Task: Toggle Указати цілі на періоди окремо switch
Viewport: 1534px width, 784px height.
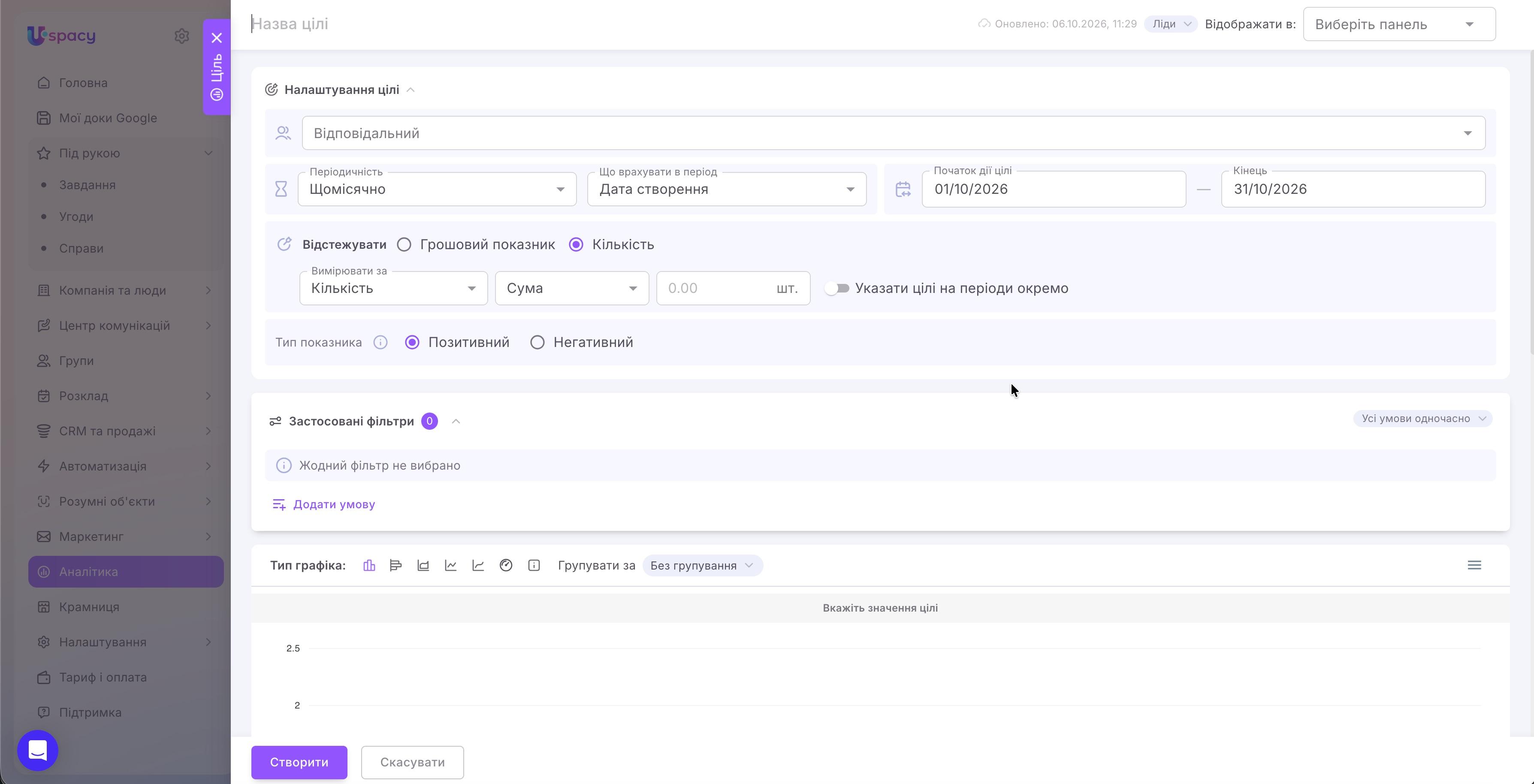Action: 836,289
